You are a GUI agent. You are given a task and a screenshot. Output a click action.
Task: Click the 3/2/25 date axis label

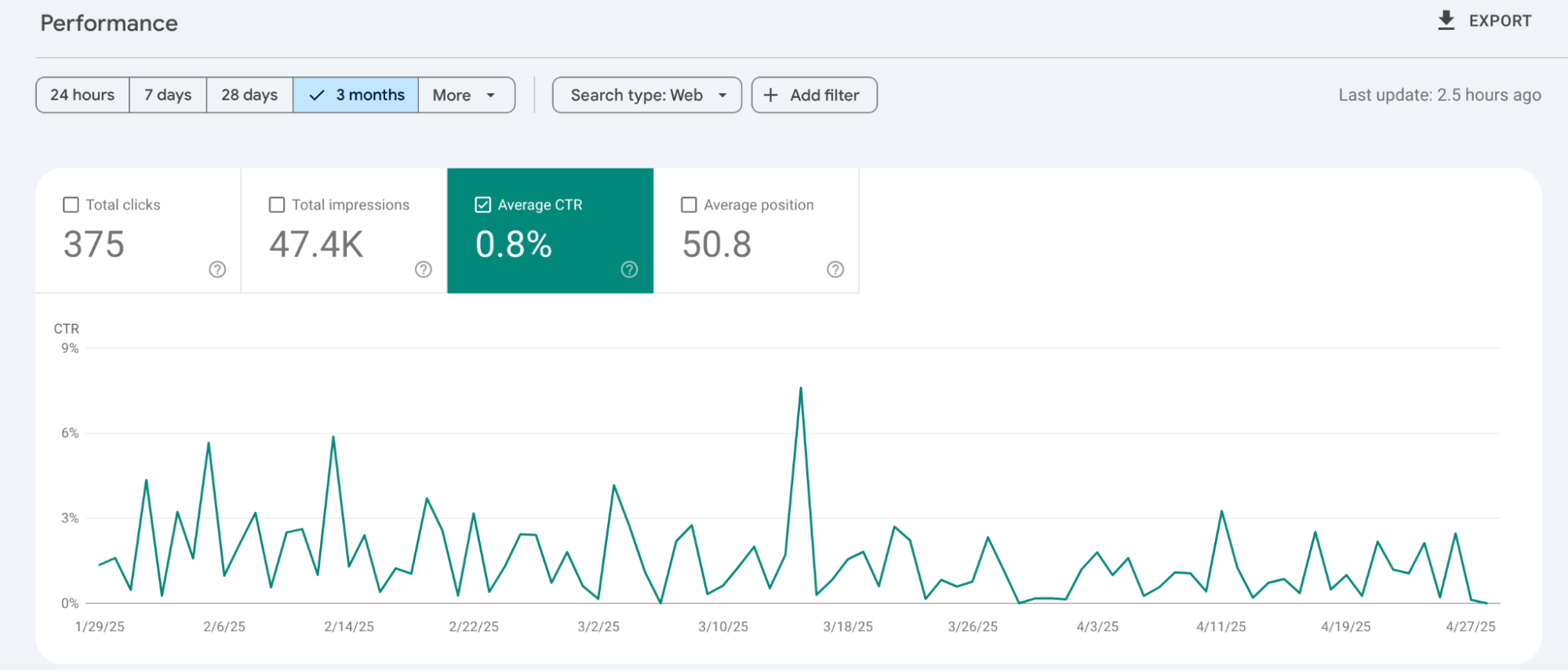(x=598, y=627)
